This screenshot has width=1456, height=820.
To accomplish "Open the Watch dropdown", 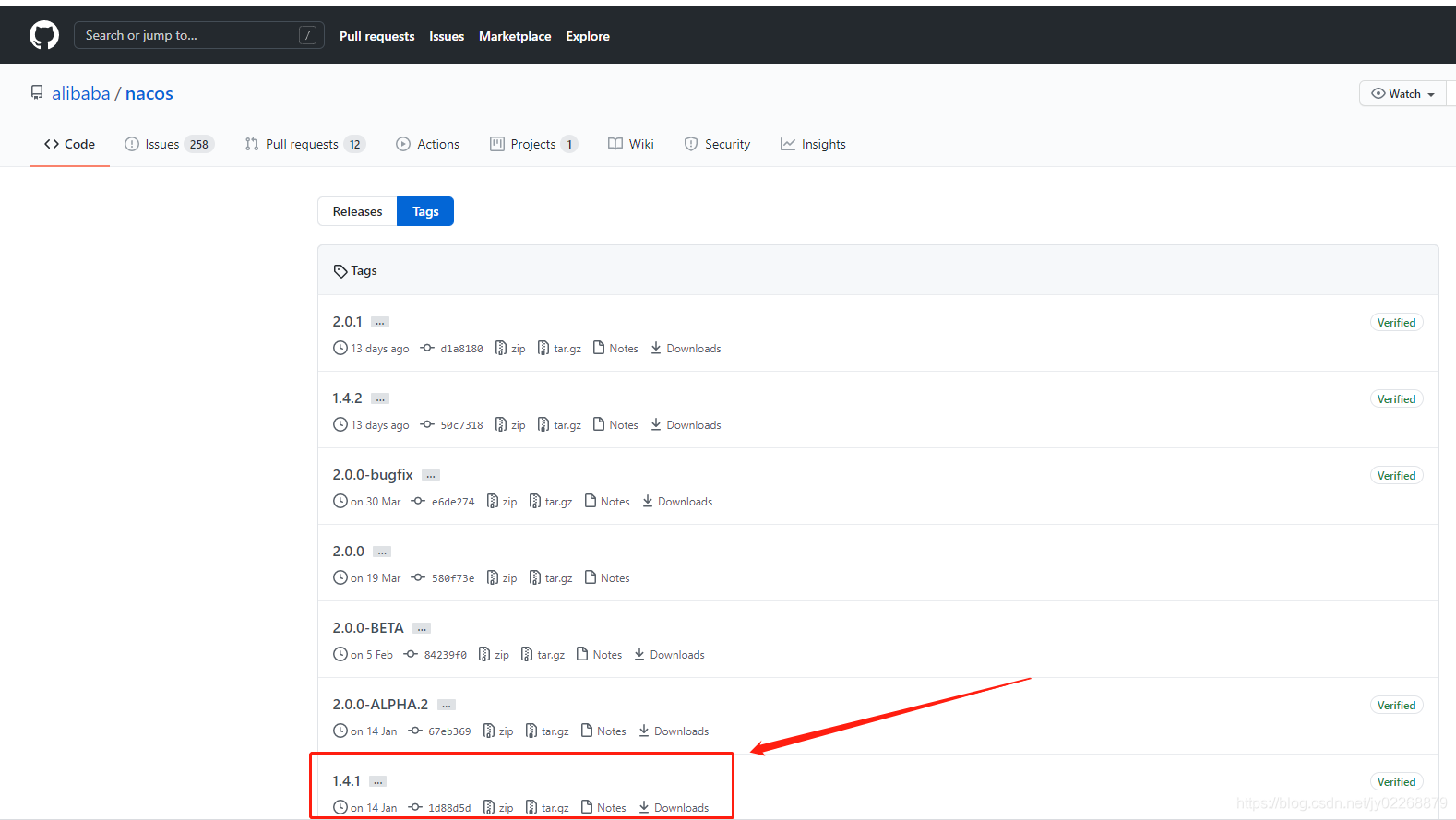I will click(x=1402, y=93).
